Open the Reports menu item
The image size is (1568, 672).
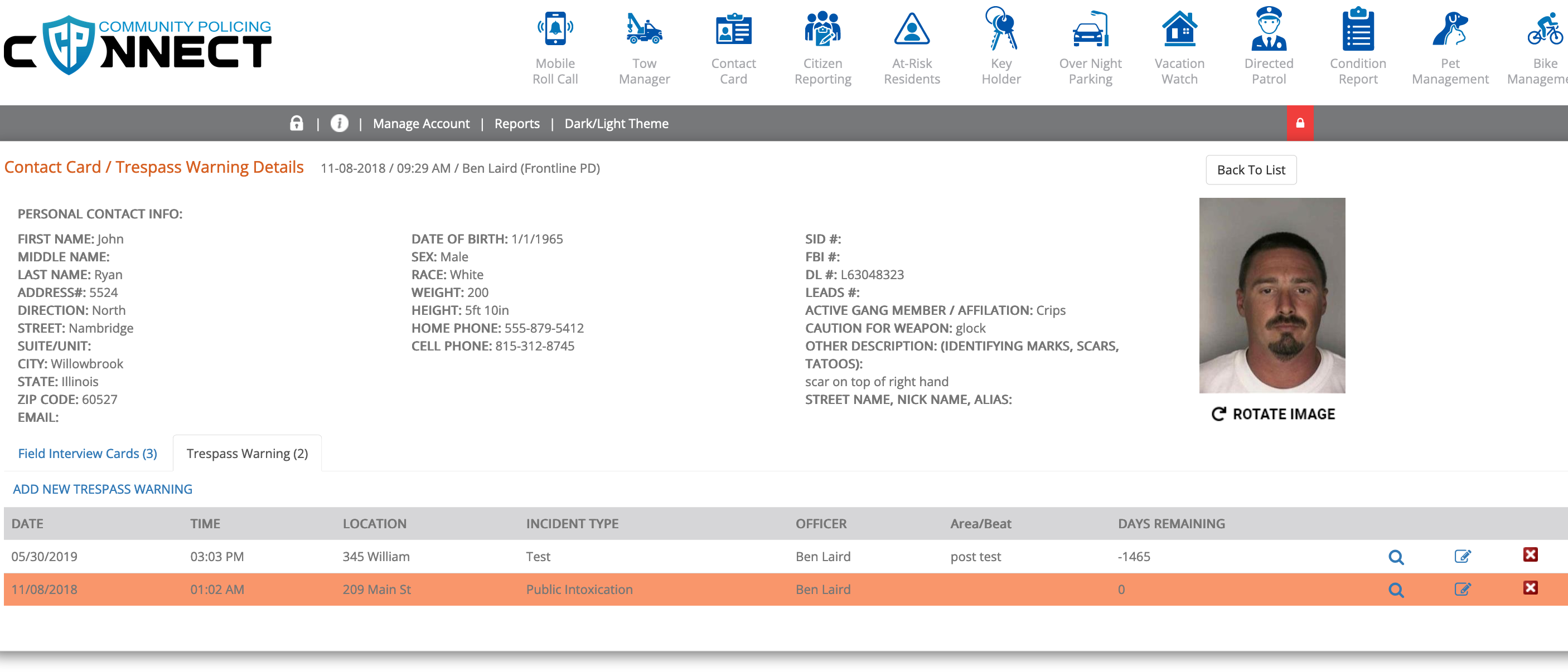[517, 124]
